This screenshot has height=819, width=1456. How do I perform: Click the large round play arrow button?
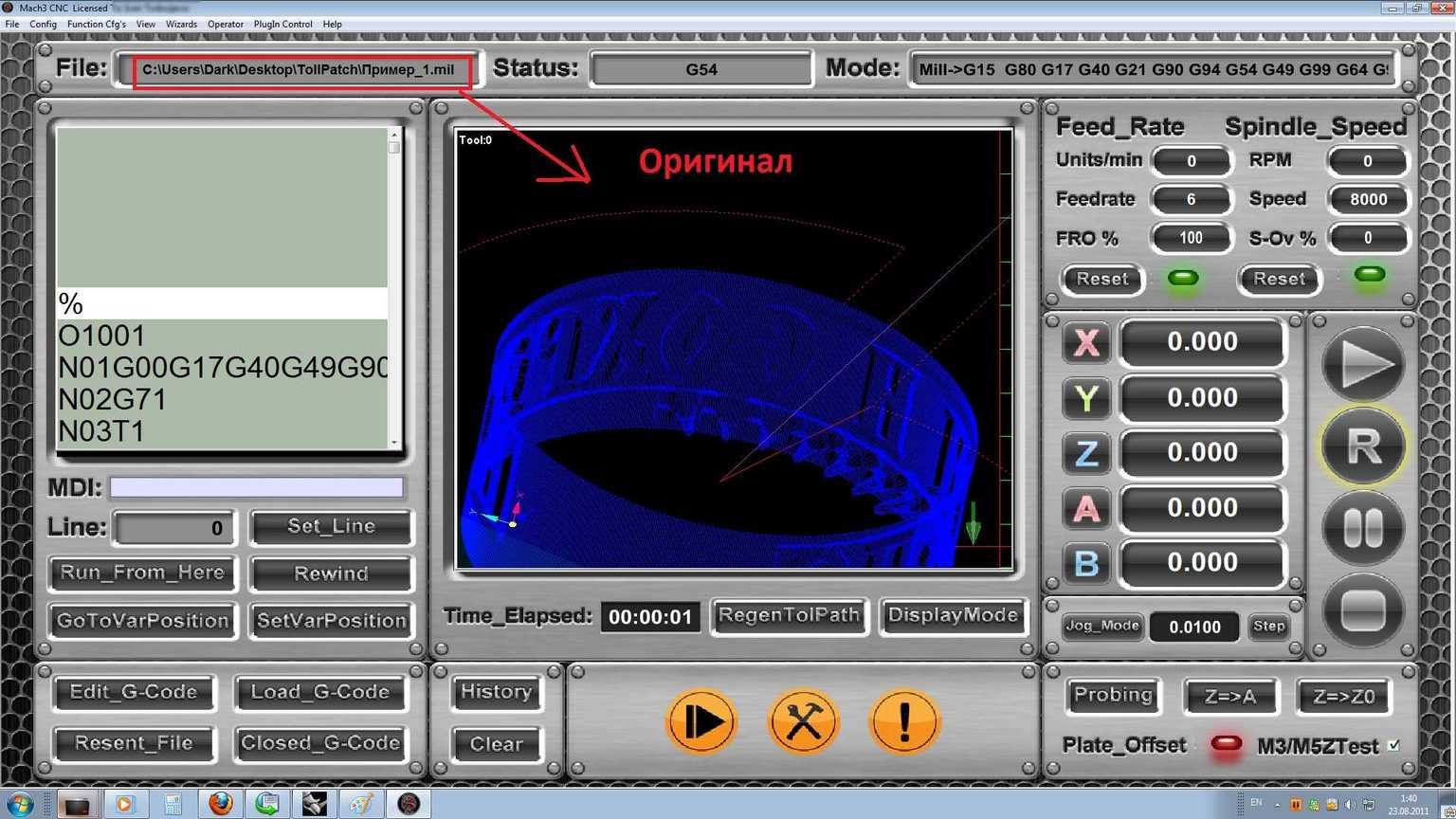1363,365
